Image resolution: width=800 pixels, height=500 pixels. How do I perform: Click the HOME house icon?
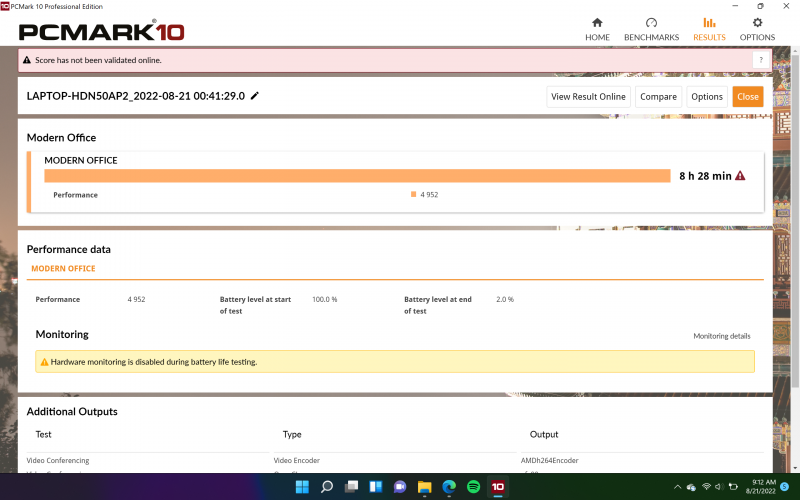(597, 22)
